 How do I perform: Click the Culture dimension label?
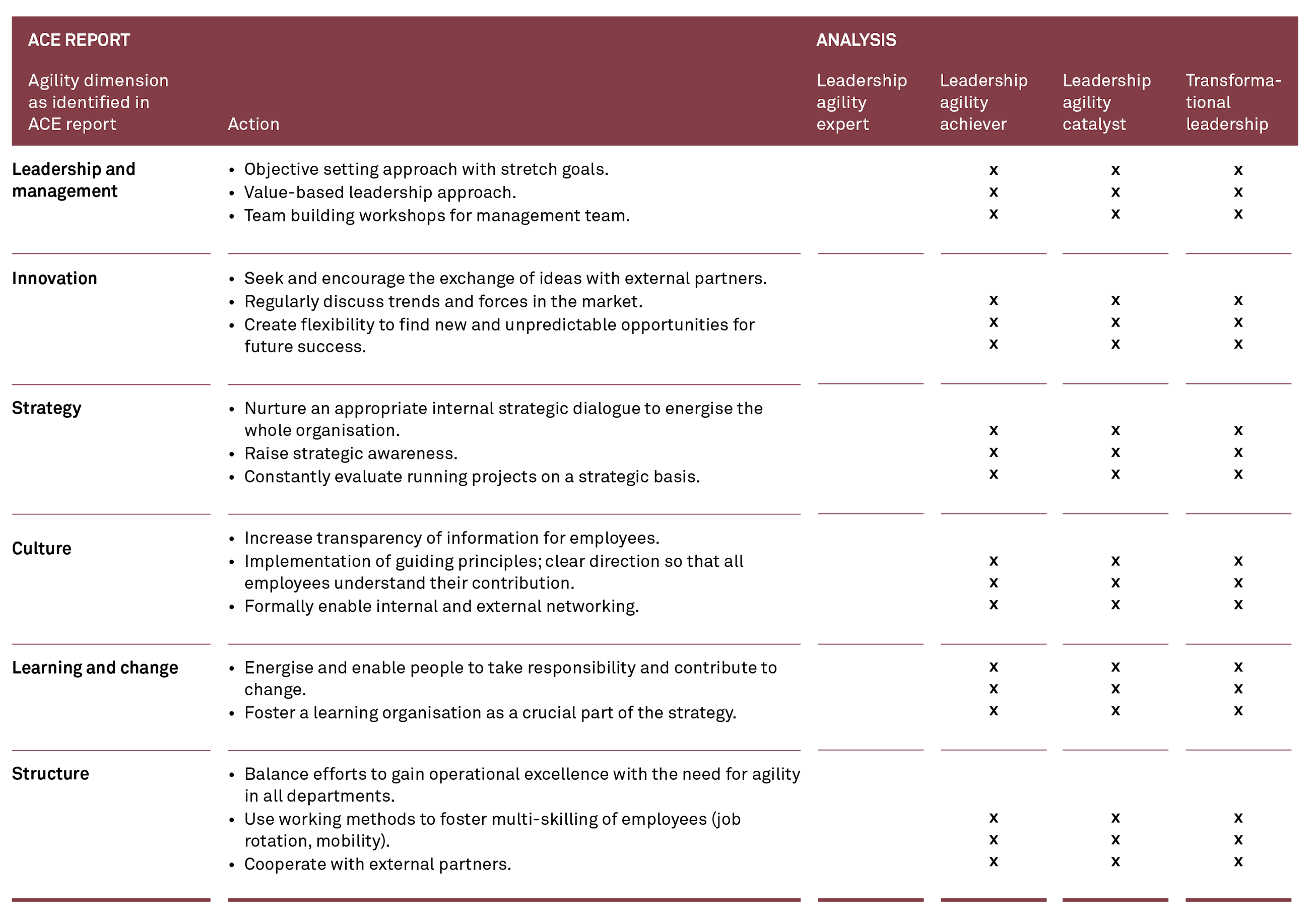pyautogui.click(x=42, y=549)
